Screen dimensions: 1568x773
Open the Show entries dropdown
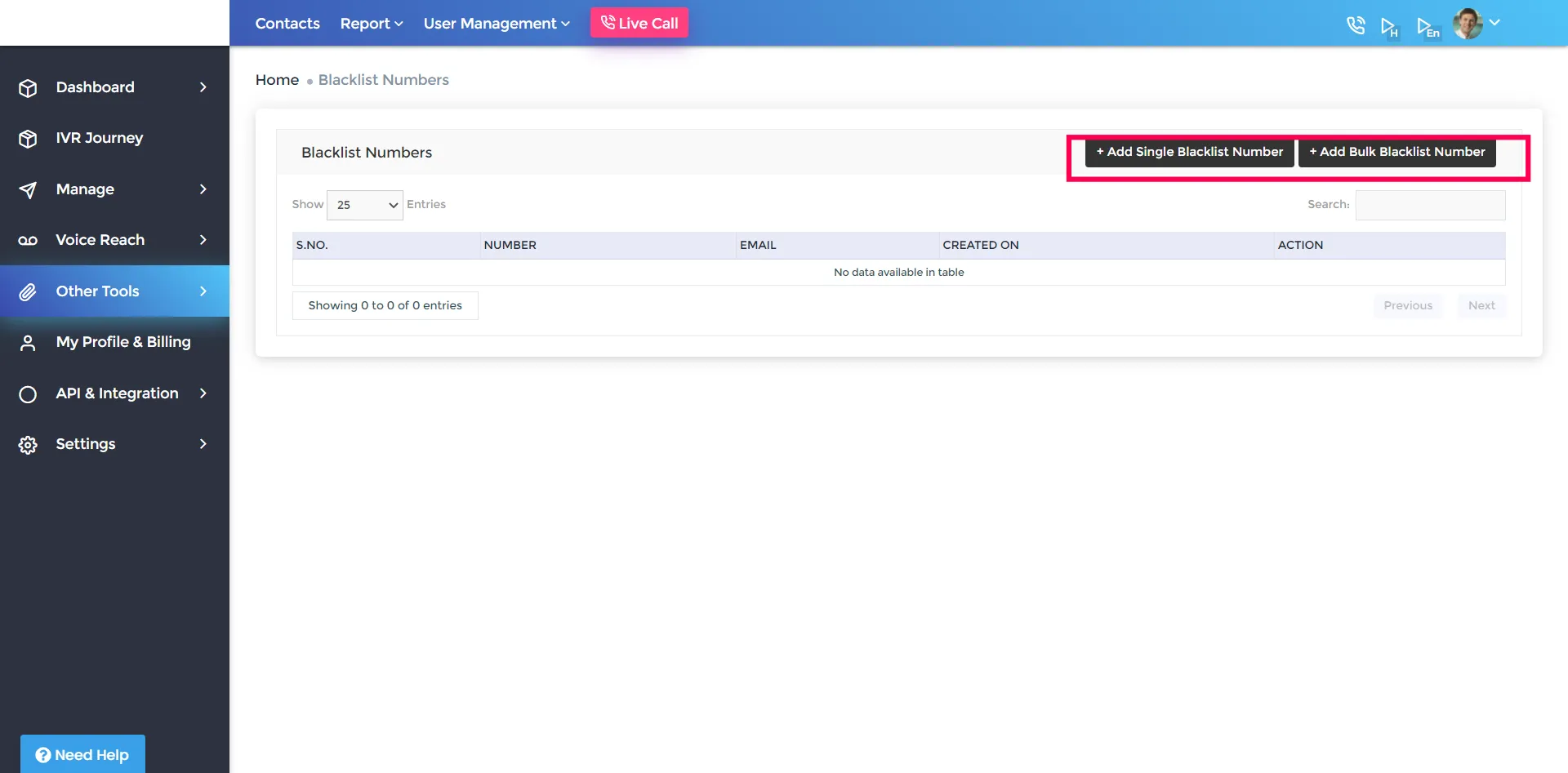point(365,205)
